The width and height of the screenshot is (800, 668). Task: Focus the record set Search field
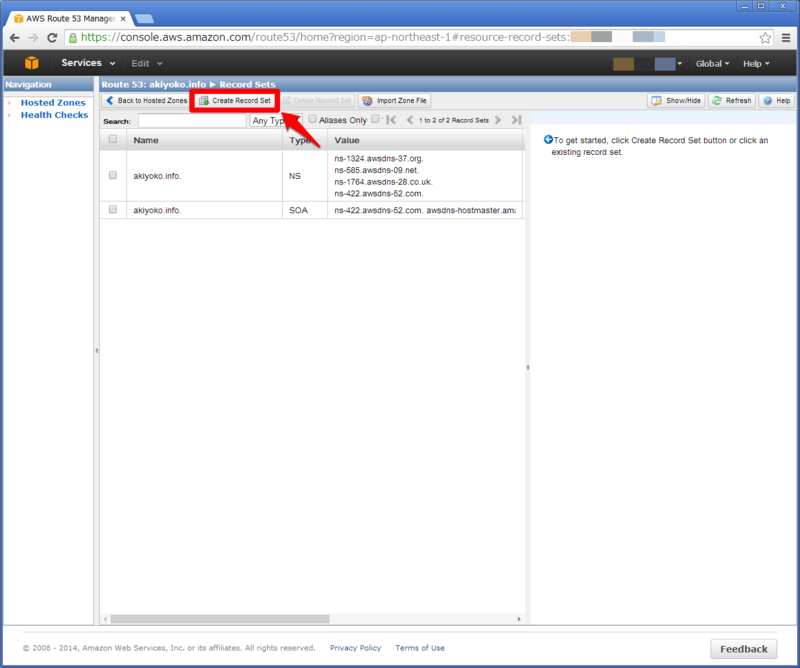click(x=192, y=120)
